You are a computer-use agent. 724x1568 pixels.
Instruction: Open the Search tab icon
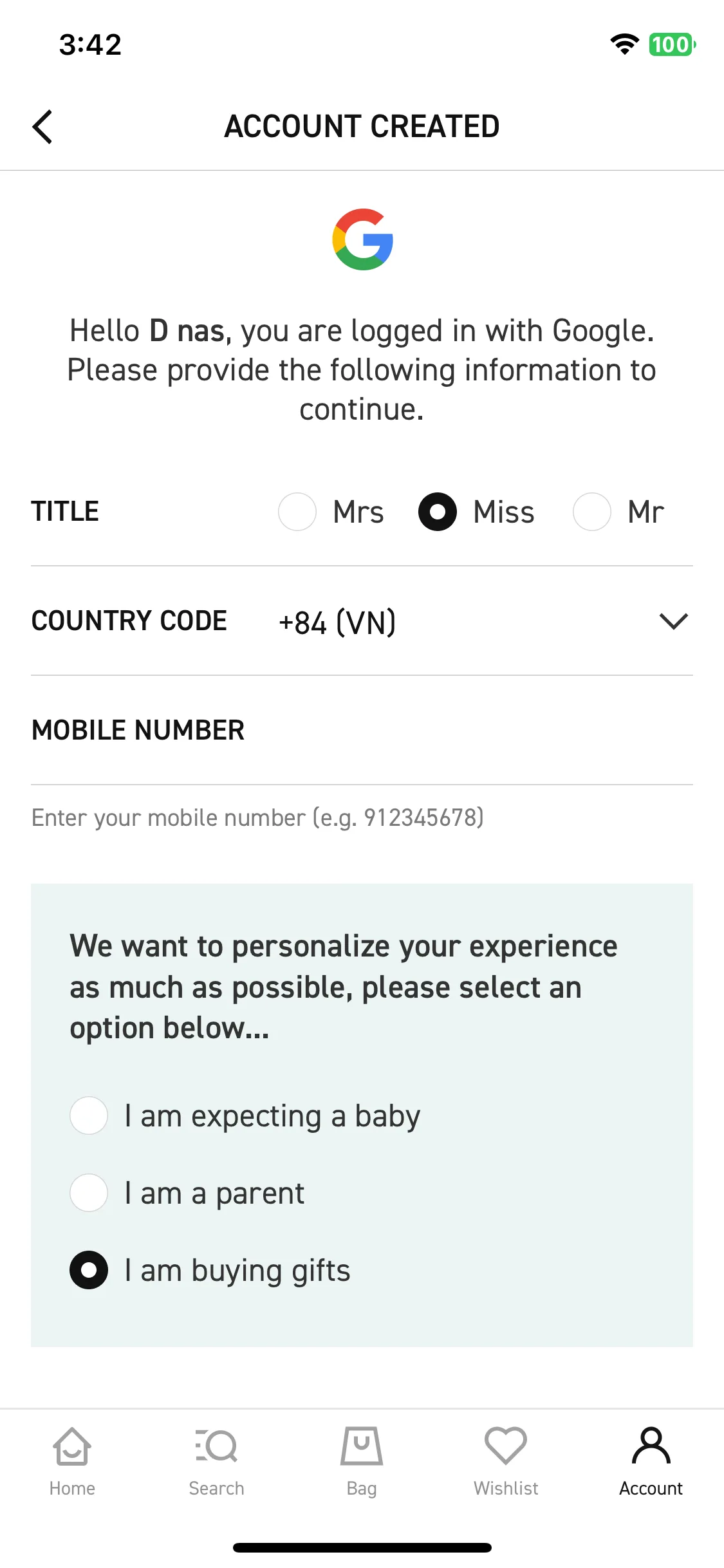coord(216,1446)
